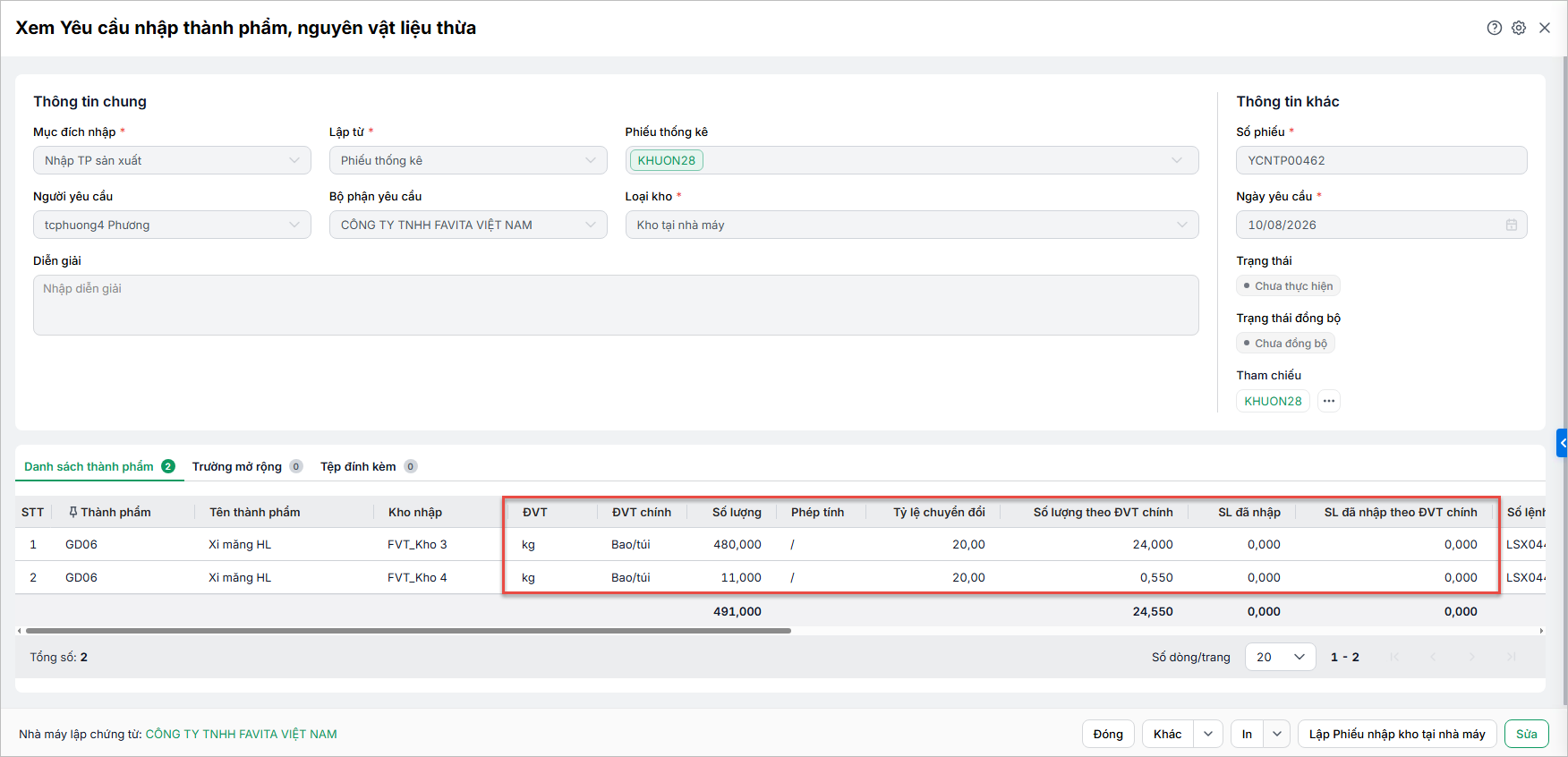Viewport: 1568px width, 757px height.
Task: Click the horizontal table scrollbar
Action: (408, 631)
